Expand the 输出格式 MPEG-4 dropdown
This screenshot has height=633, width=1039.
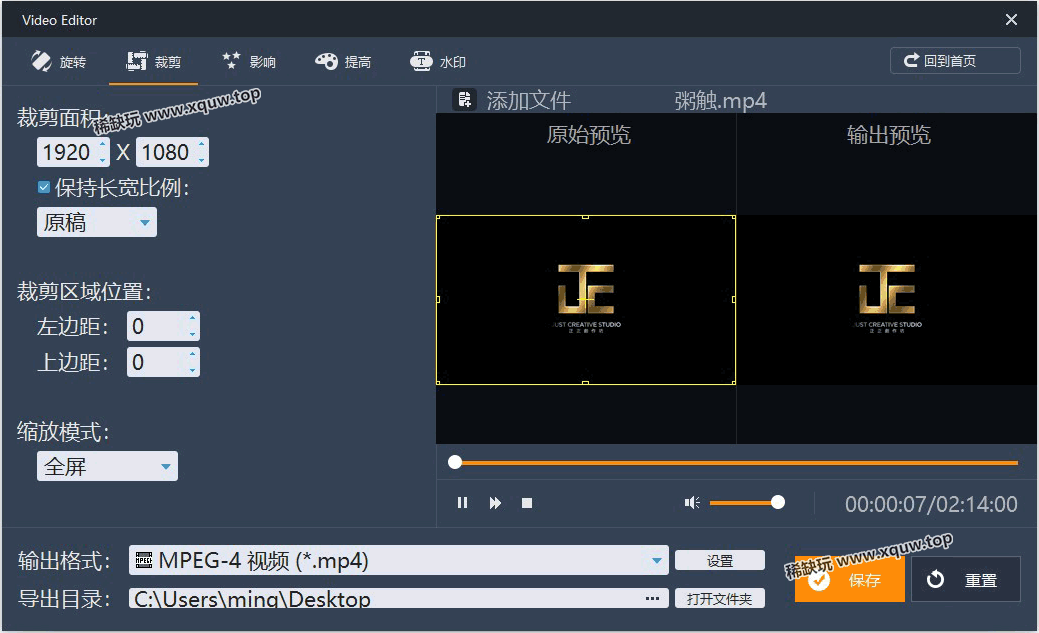coord(399,560)
